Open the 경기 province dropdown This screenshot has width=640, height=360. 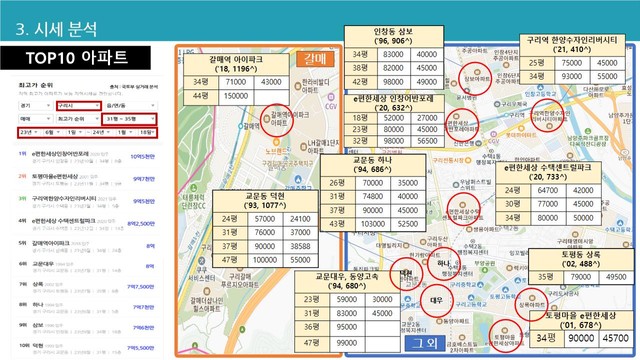[36, 106]
